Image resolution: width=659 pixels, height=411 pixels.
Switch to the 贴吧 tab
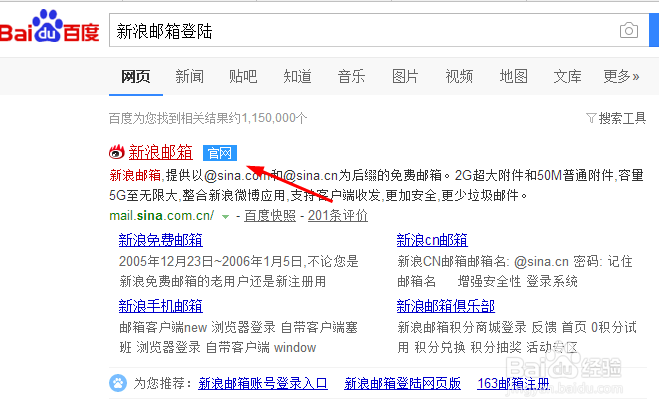pyautogui.click(x=243, y=76)
